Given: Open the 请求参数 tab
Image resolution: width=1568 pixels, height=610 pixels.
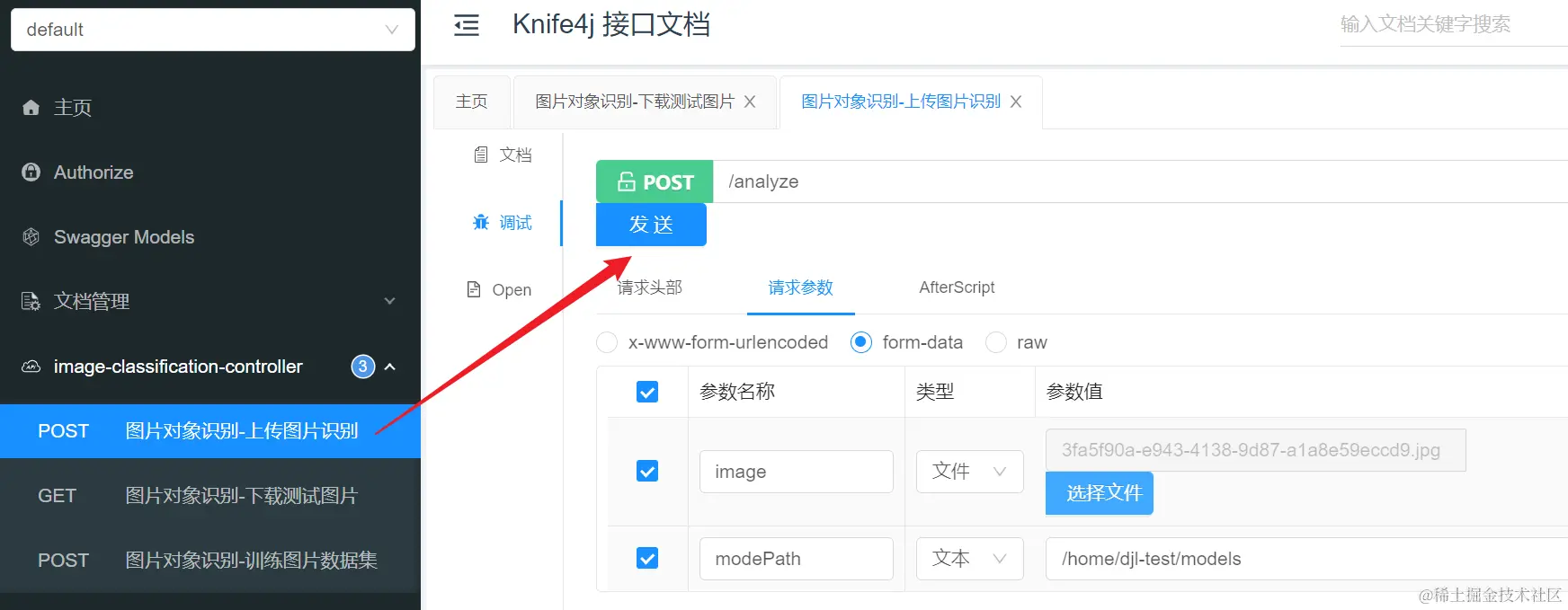Looking at the screenshot, I should [800, 287].
